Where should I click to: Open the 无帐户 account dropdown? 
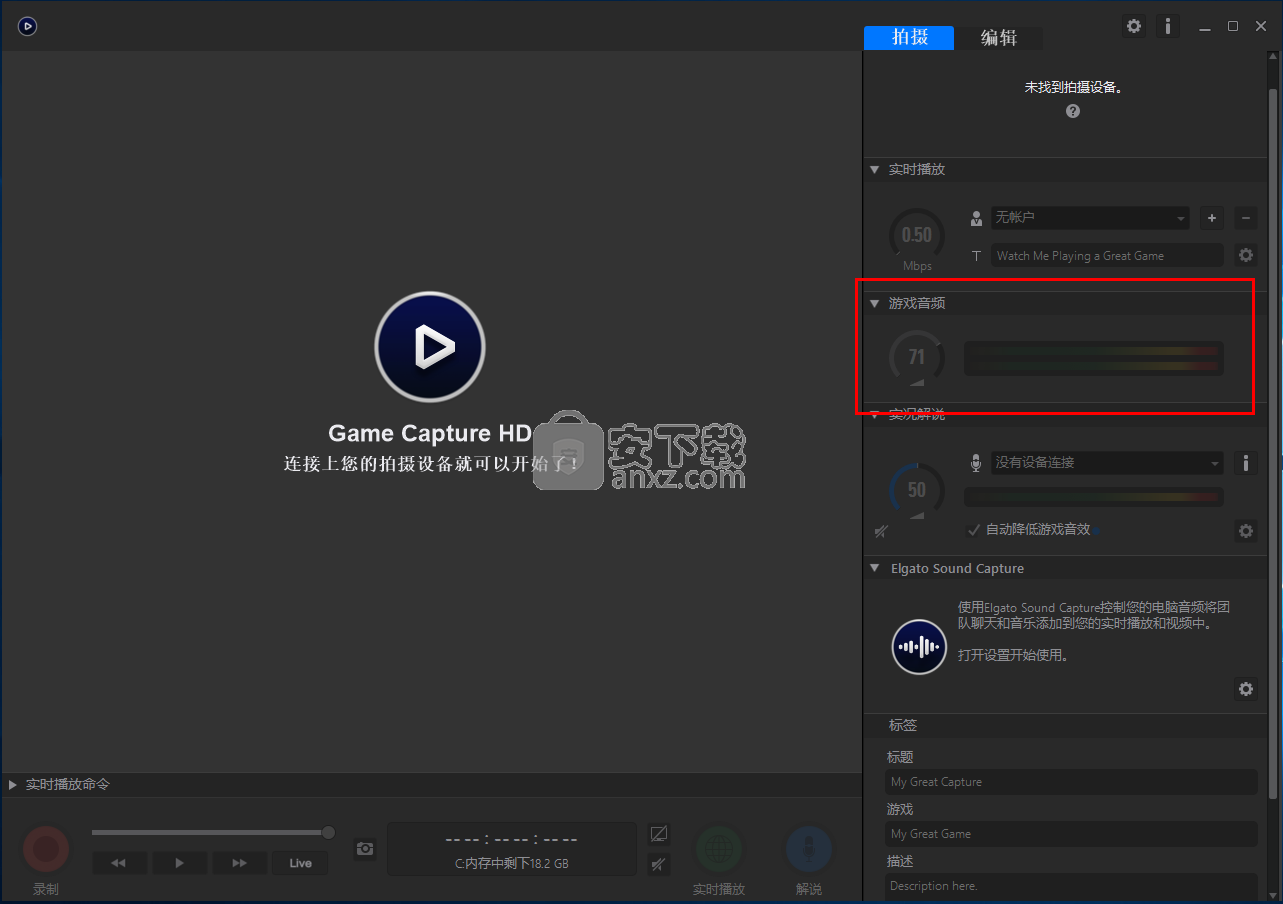tap(1090, 217)
